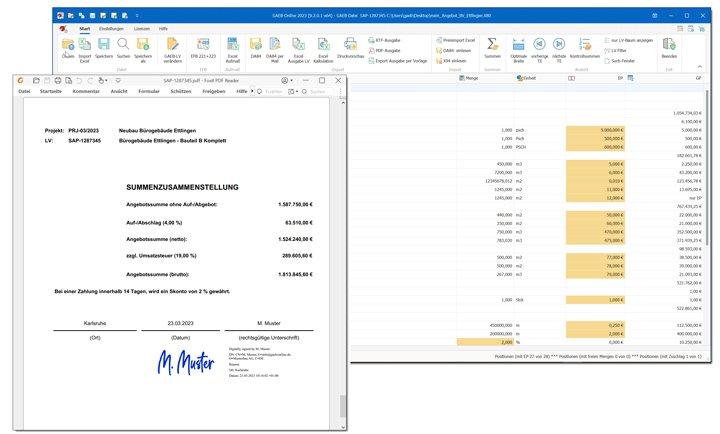Click the Summen sigma icon
Screen dimensions: 720x434
click(x=492, y=46)
